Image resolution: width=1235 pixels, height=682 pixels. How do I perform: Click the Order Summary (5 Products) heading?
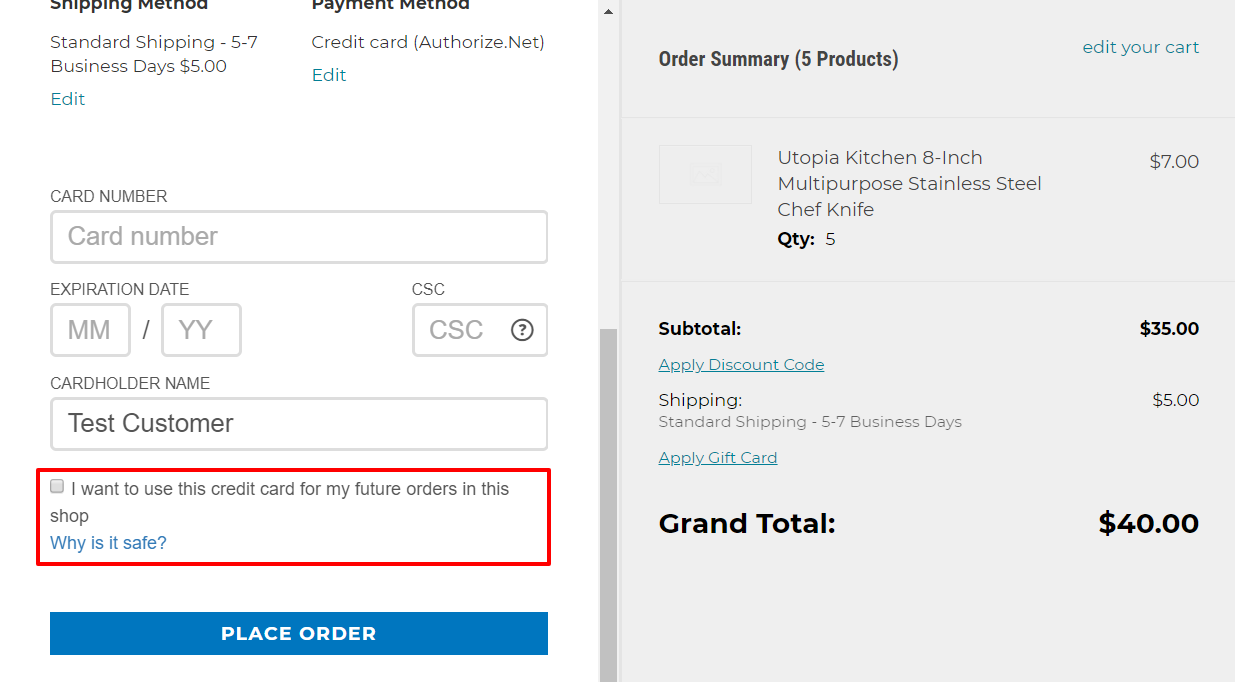point(778,59)
